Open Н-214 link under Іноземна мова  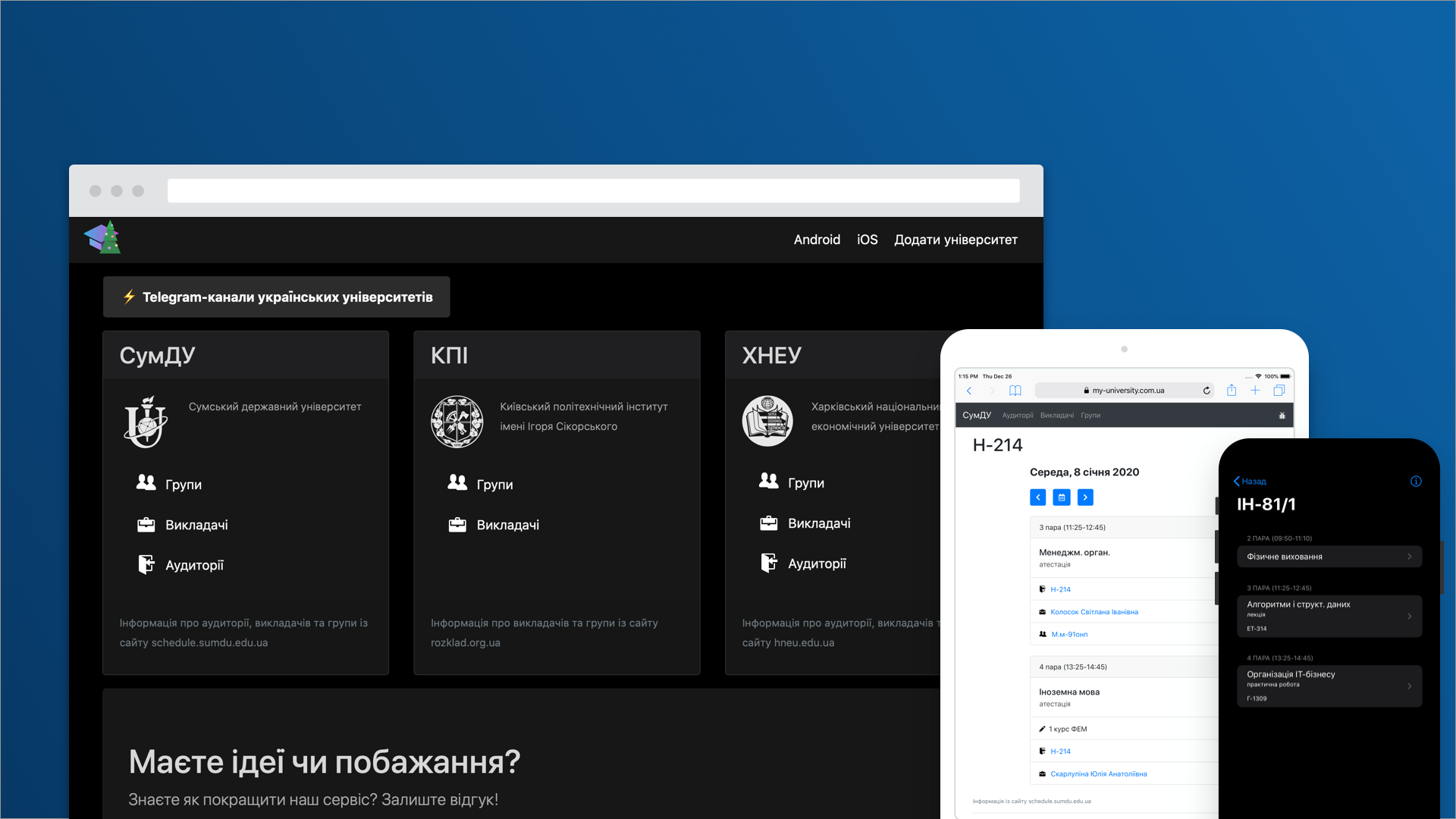tap(1060, 752)
